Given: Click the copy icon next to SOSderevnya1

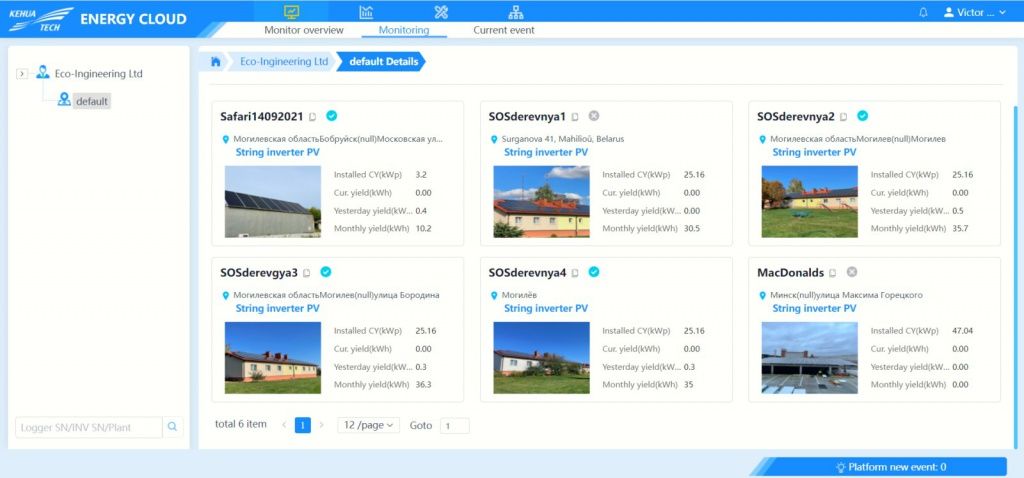Looking at the screenshot, I should pos(575,117).
